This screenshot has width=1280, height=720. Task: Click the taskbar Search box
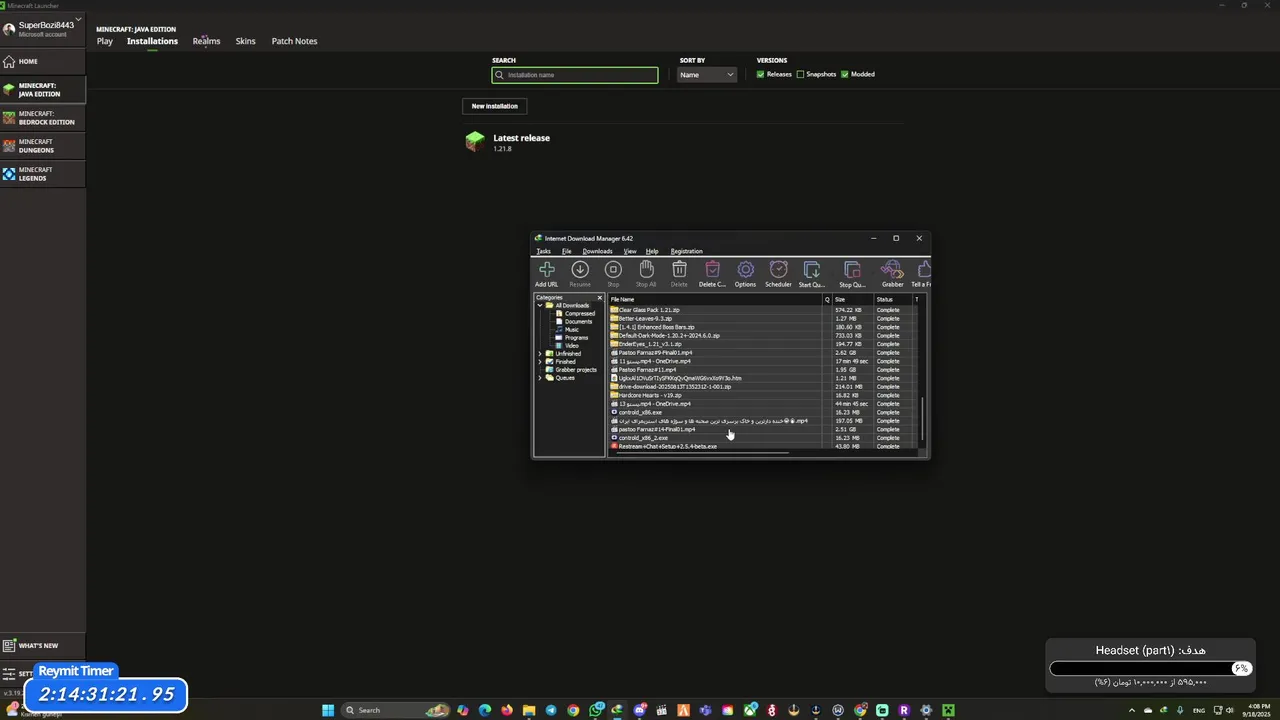(x=396, y=710)
